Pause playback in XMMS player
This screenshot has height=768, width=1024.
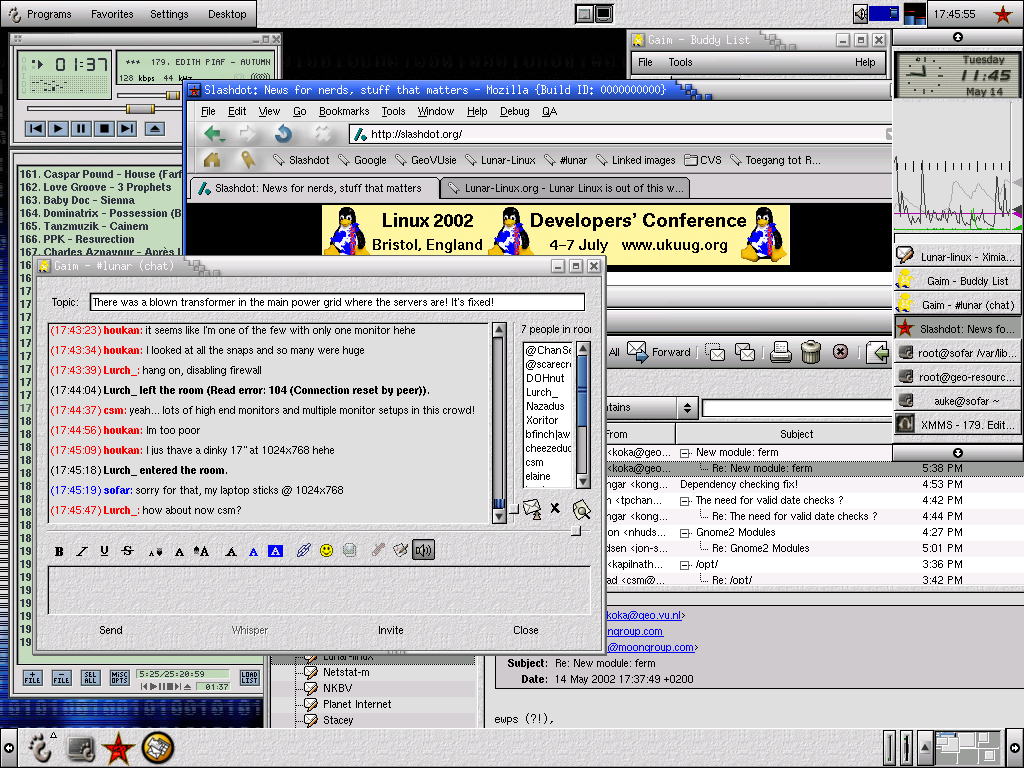[81, 128]
